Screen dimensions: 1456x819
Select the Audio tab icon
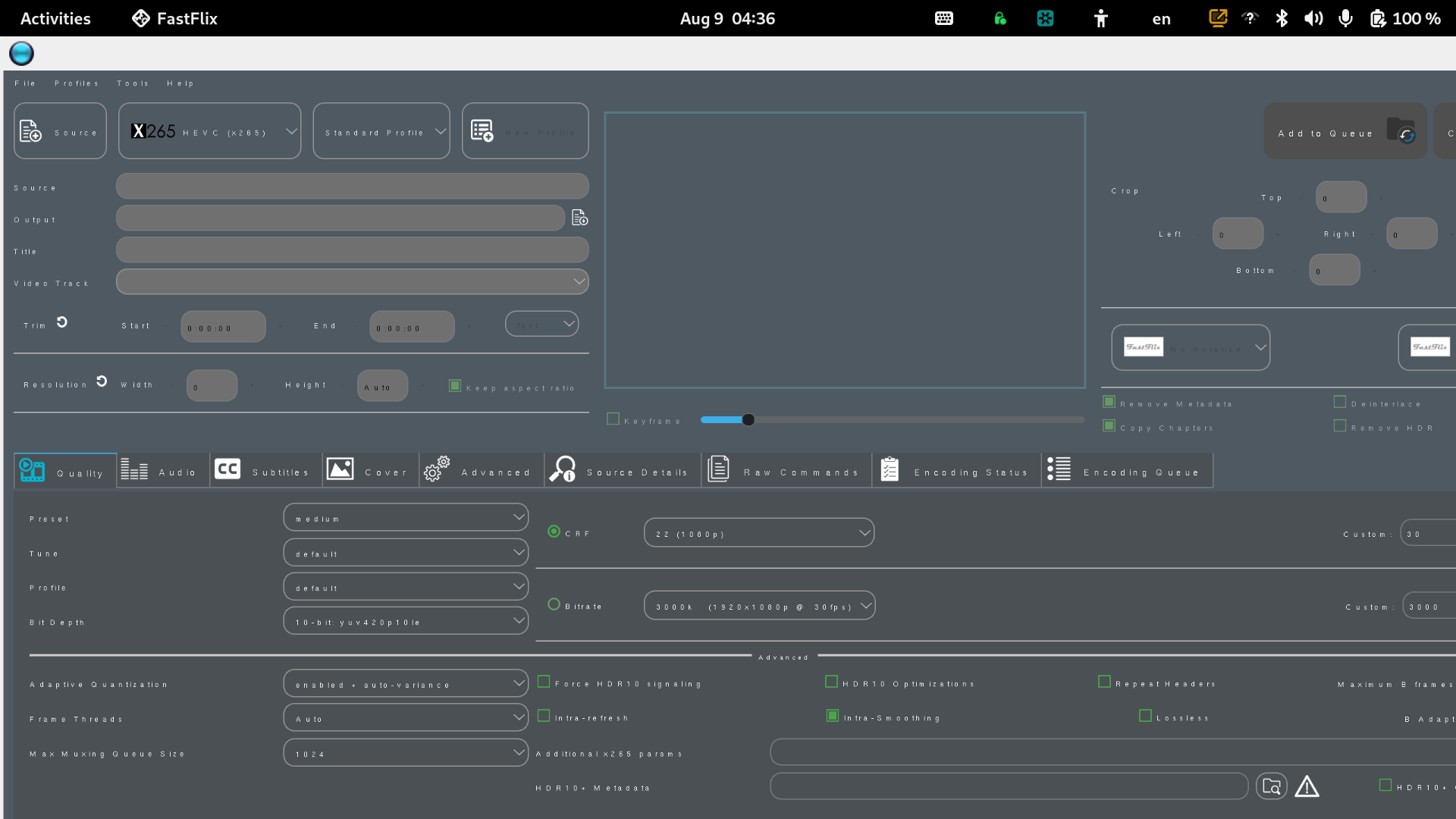pos(134,469)
